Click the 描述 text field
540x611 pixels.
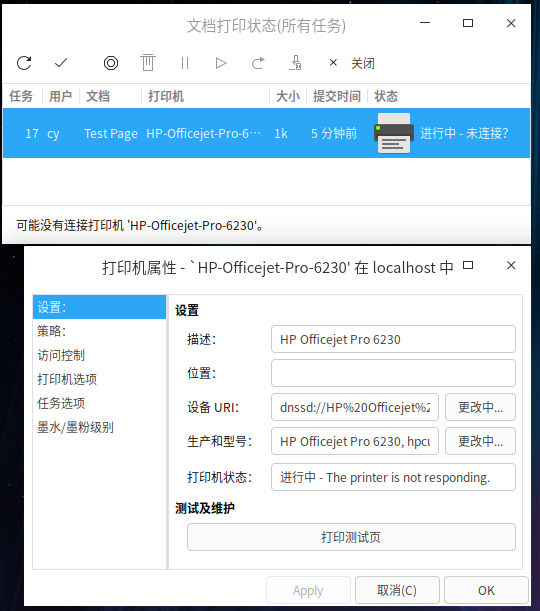393,339
